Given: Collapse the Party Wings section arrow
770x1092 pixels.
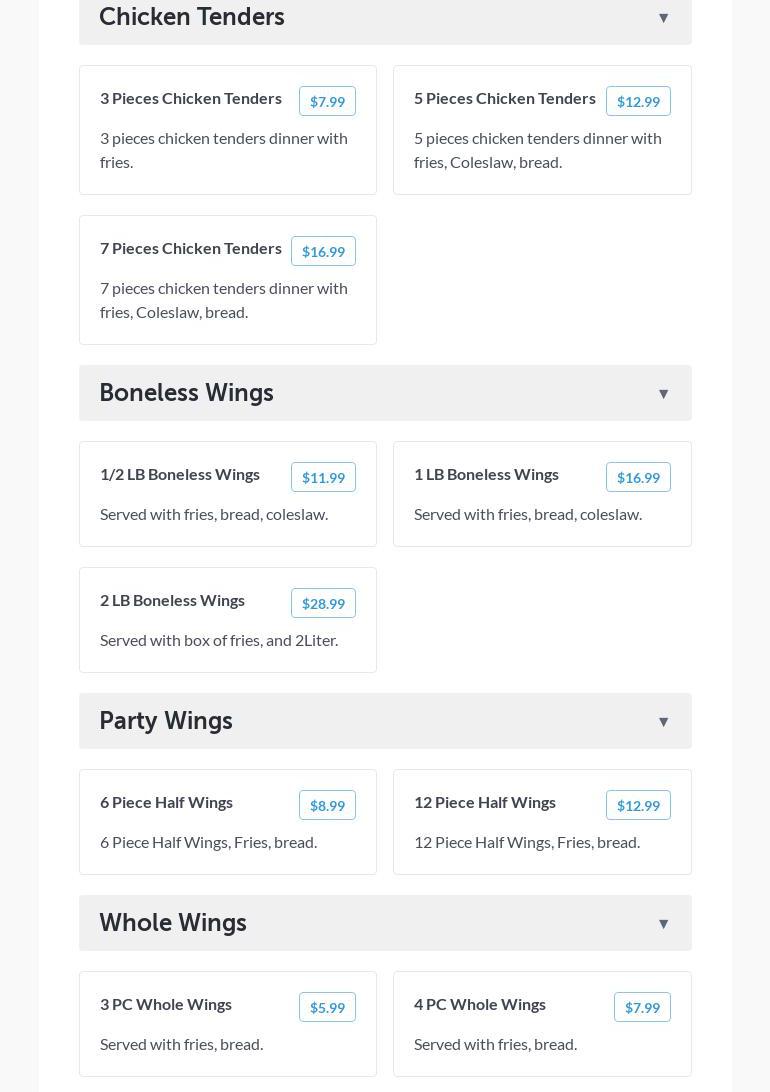Looking at the screenshot, I should [663, 722].
